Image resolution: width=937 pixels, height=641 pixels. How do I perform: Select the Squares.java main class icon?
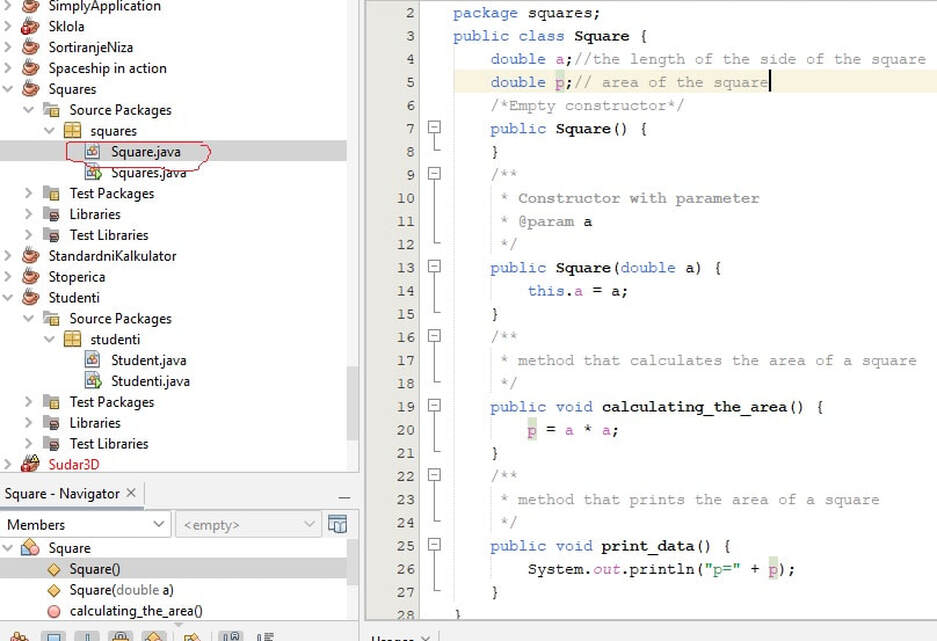point(93,173)
